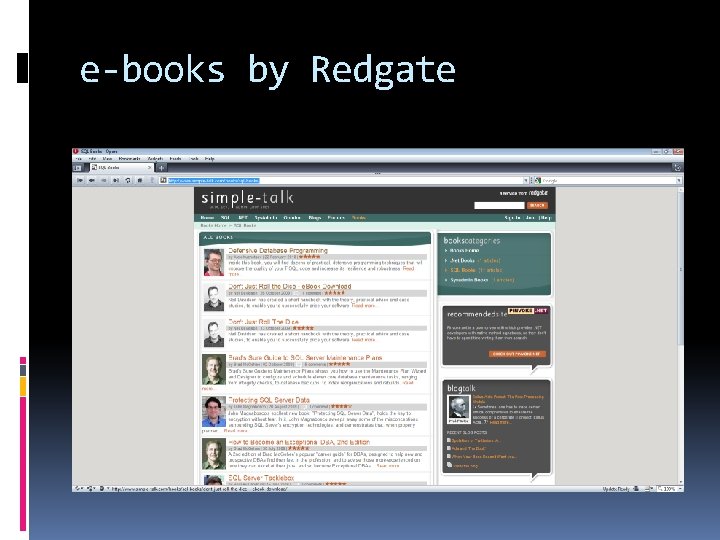Open a new tab with the plus button

[161, 168]
